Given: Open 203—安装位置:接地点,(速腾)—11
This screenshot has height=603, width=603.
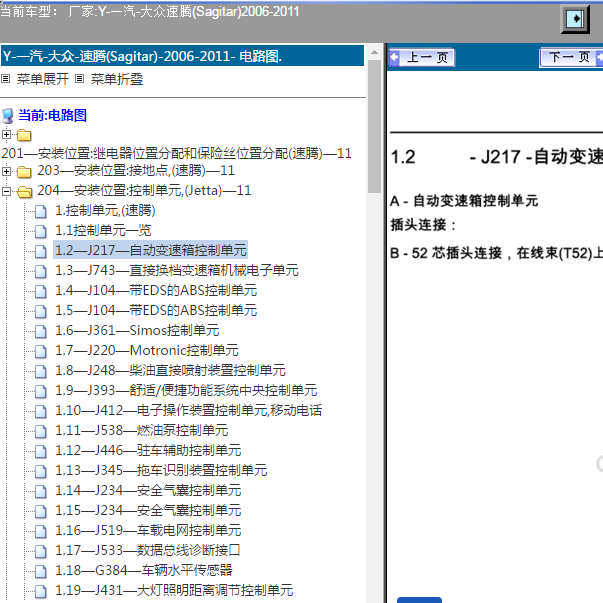Looking at the screenshot, I should point(136,170).
